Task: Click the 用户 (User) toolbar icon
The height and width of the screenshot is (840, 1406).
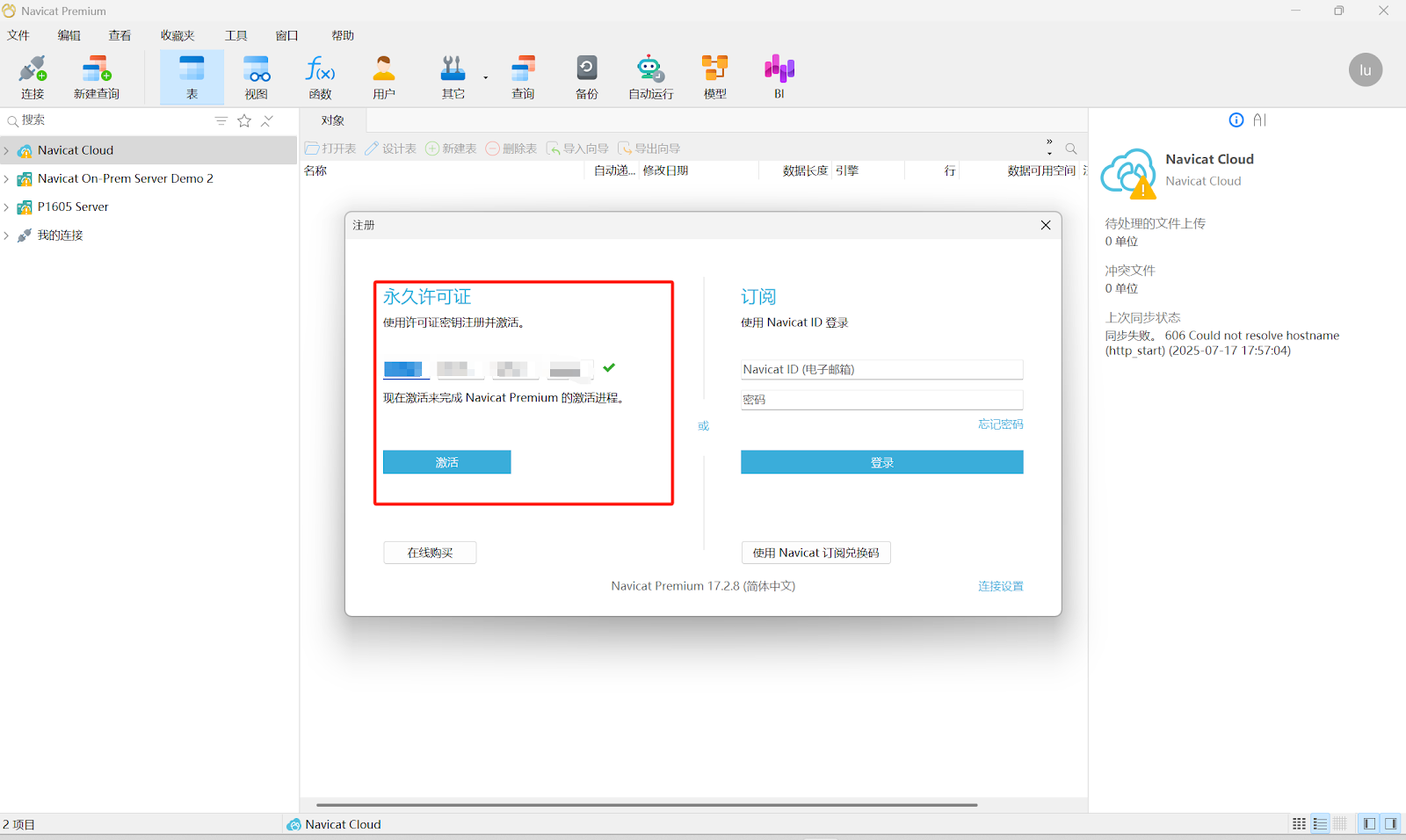Action: 384,77
